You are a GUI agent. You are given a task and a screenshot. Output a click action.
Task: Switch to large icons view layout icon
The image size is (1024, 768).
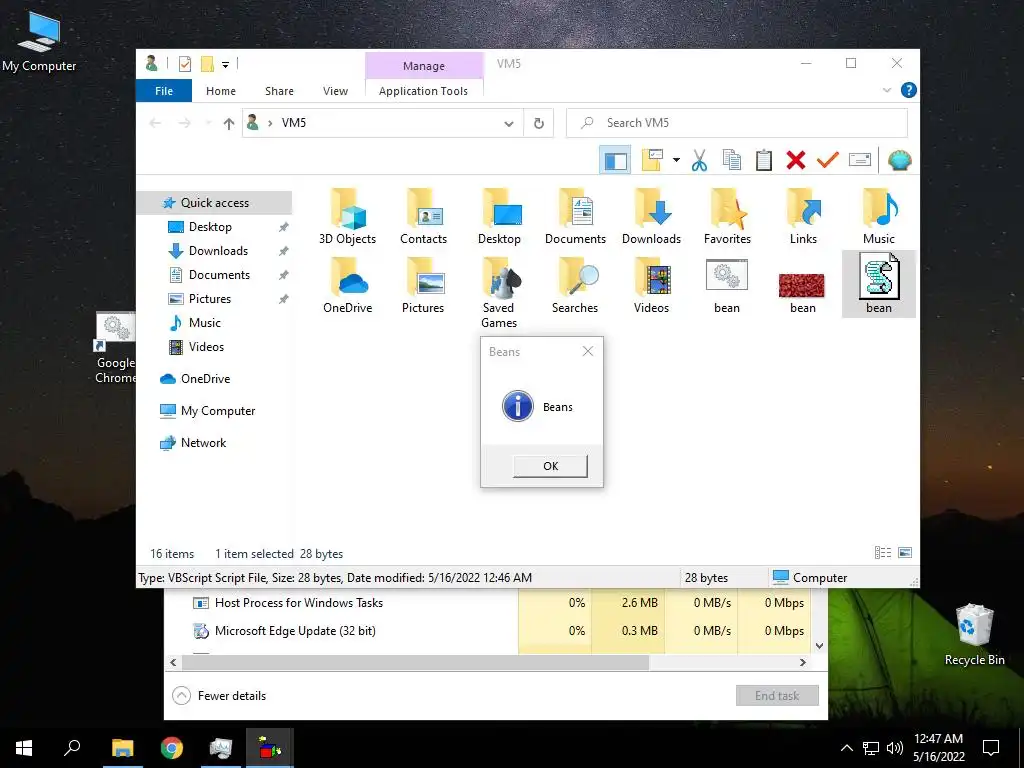click(x=905, y=553)
